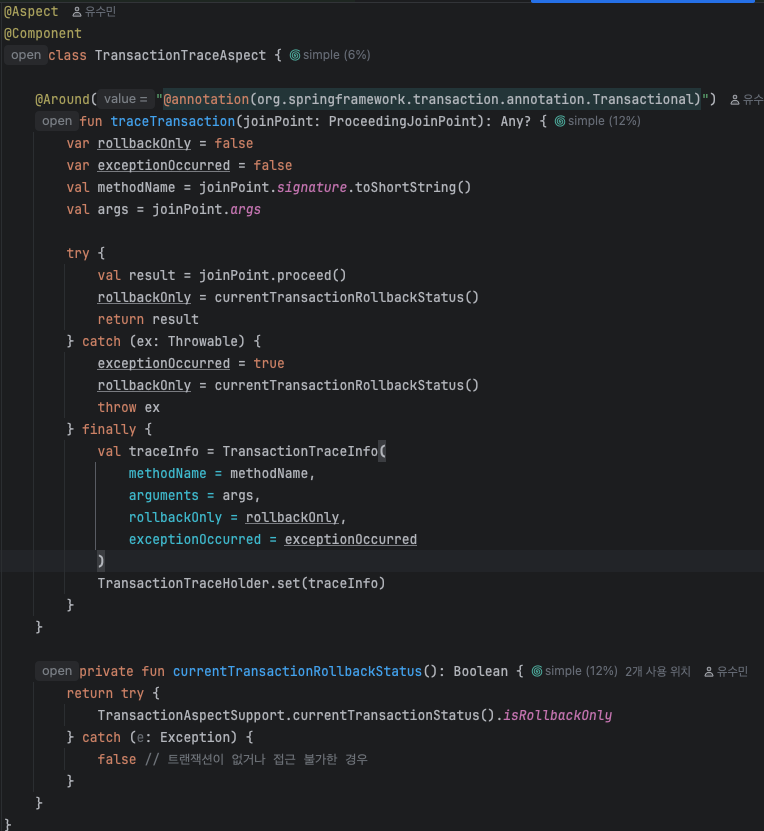The height and width of the screenshot is (831, 764).
Task: Select the TransactionTraceAspect class name
Action: [x=180, y=55]
